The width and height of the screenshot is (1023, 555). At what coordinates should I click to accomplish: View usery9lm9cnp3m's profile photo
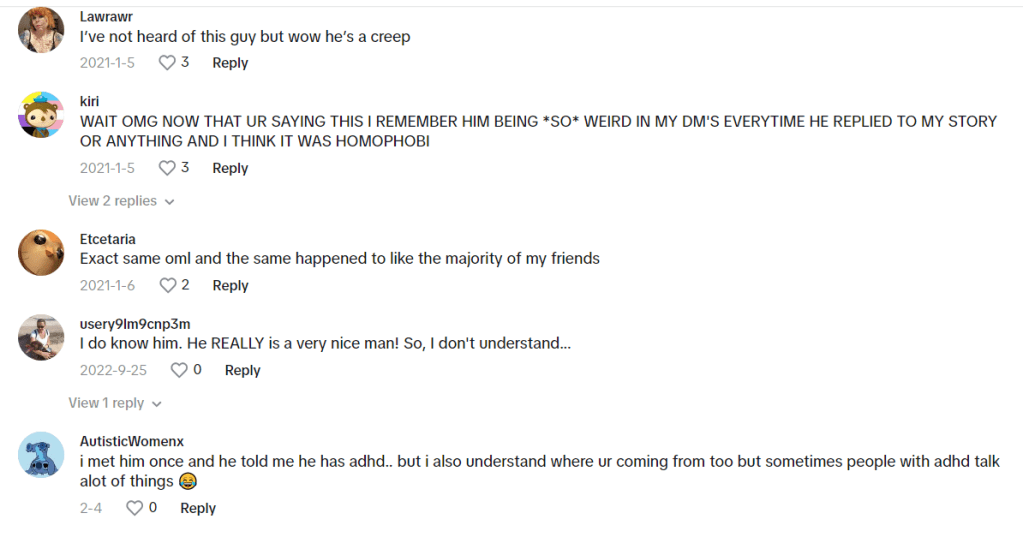[x=42, y=337]
